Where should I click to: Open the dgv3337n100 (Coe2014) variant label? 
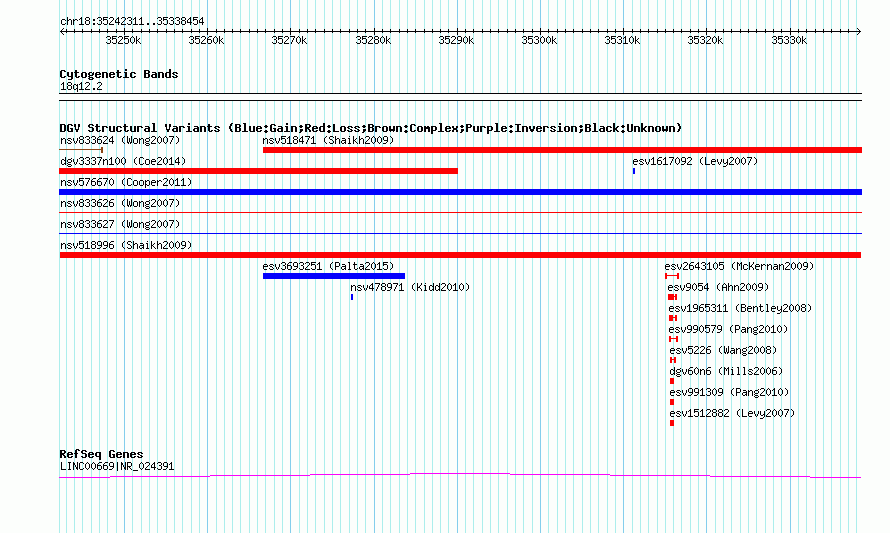123,161
